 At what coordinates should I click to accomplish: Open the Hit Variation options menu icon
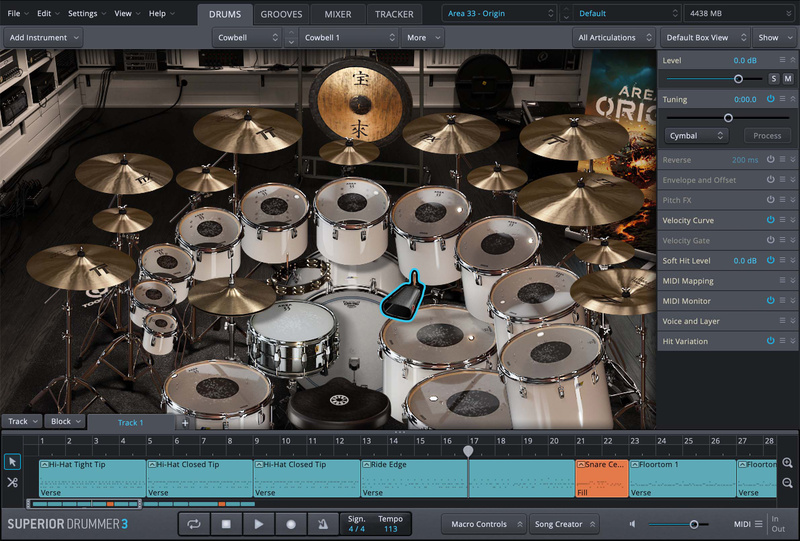pos(782,340)
